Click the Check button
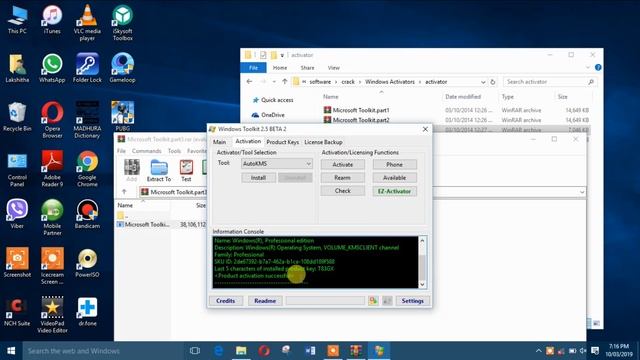This screenshot has width=640, height=360. pyautogui.click(x=342, y=191)
